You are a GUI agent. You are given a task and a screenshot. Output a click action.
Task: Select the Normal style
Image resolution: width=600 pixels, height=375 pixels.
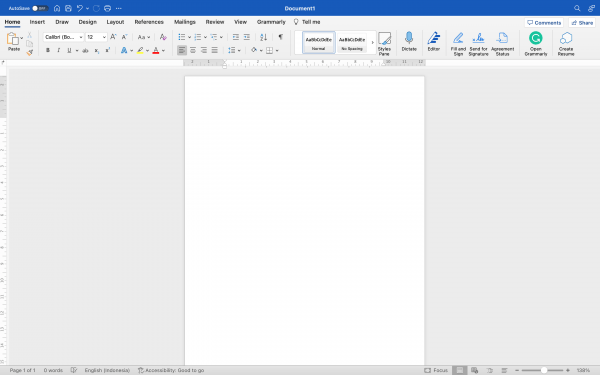[318, 42]
